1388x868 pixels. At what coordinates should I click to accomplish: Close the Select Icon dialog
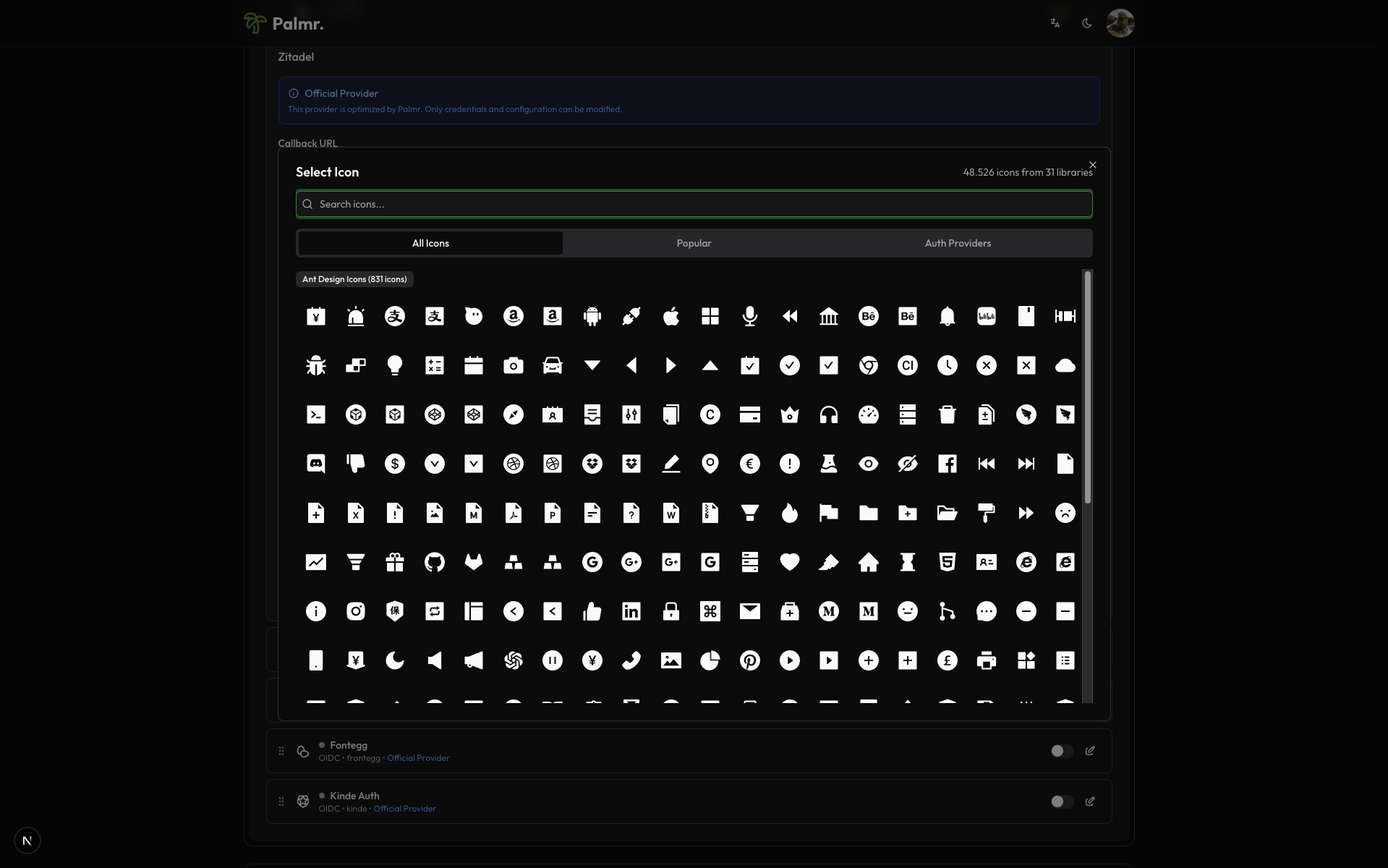(1093, 165)
